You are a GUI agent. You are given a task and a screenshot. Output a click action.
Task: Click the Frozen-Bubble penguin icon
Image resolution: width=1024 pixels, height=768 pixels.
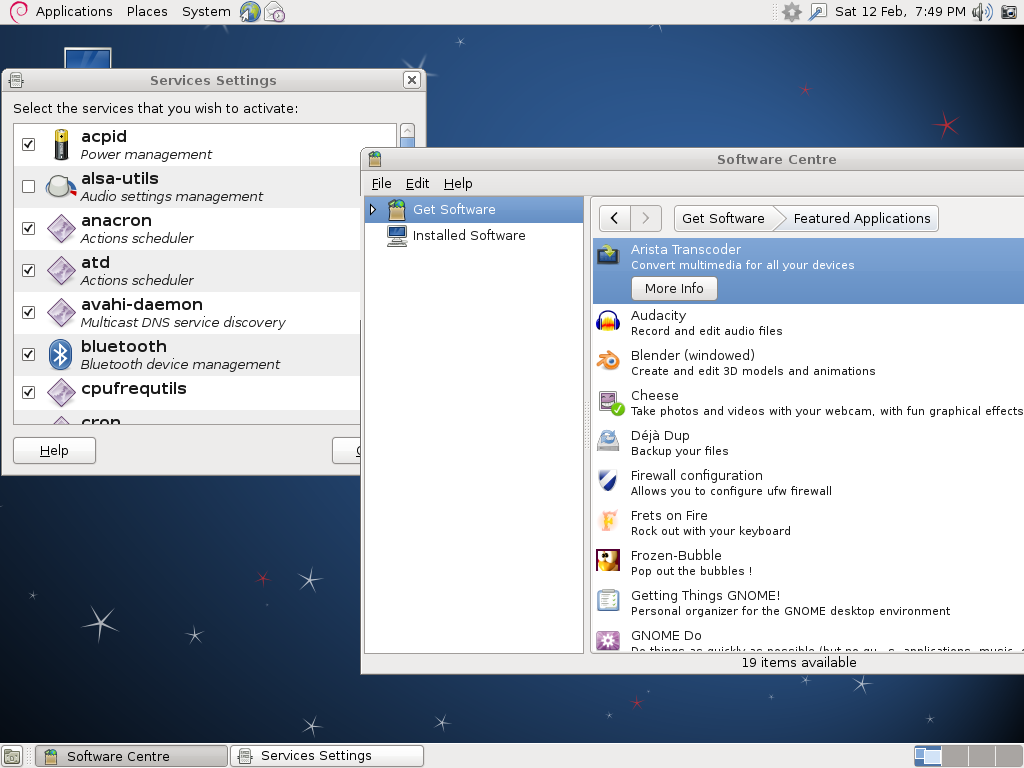tap(608, 560)
